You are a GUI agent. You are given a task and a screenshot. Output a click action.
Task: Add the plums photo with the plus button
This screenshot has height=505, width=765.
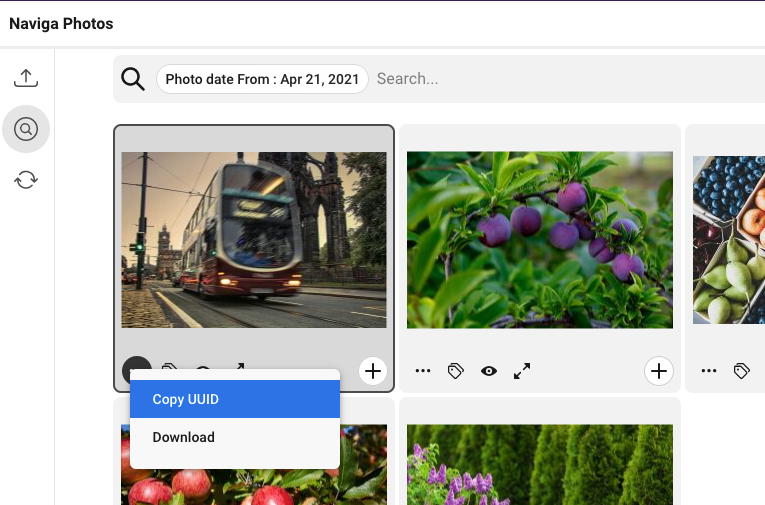point(658,371)
